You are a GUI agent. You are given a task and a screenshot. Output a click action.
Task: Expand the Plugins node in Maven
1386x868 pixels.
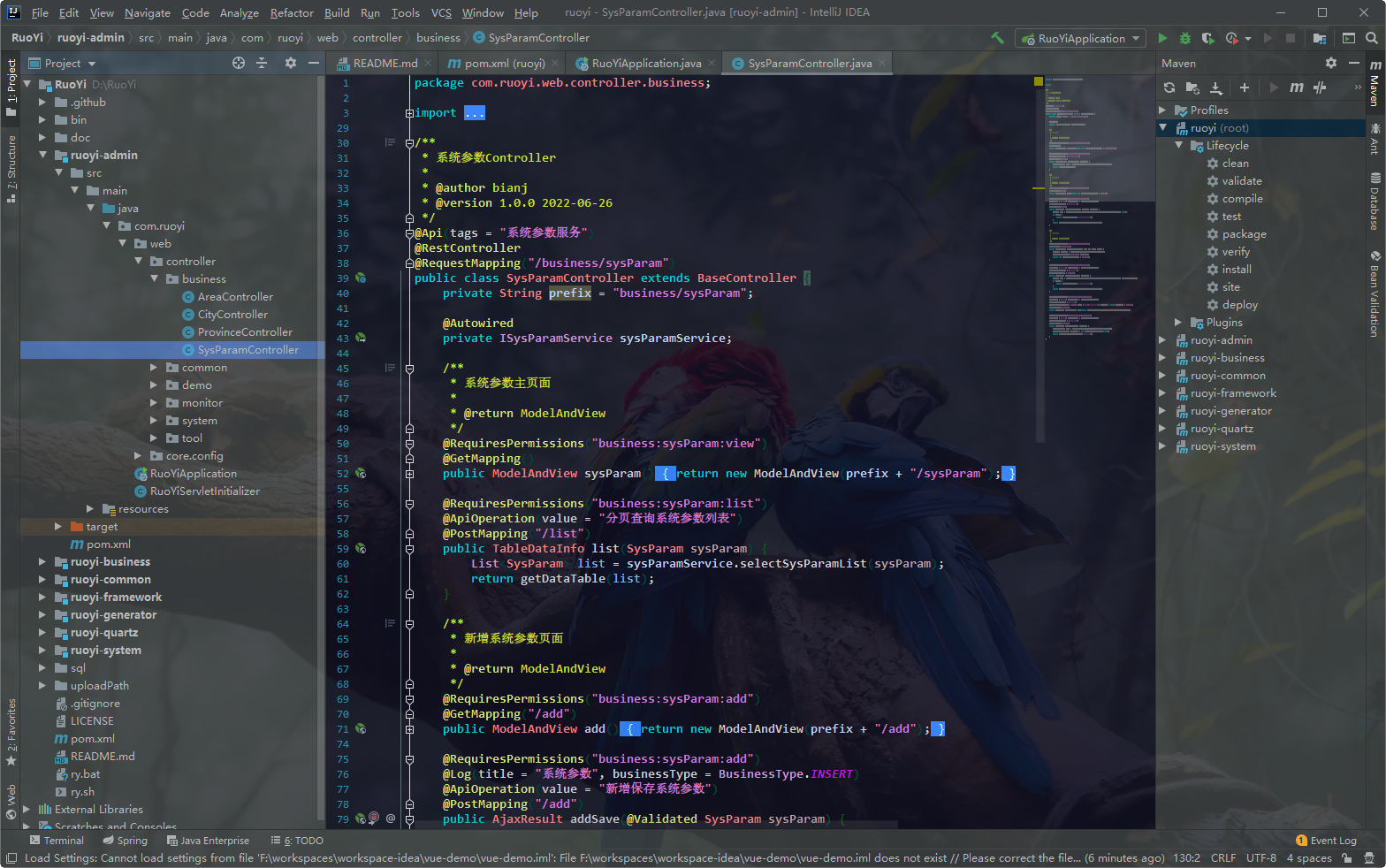pos(1178,322)
